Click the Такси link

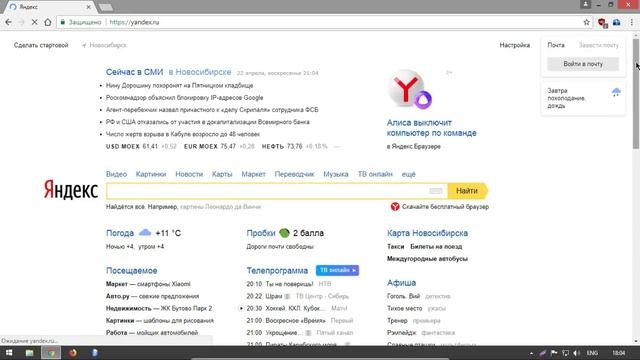tap(396, 247)
